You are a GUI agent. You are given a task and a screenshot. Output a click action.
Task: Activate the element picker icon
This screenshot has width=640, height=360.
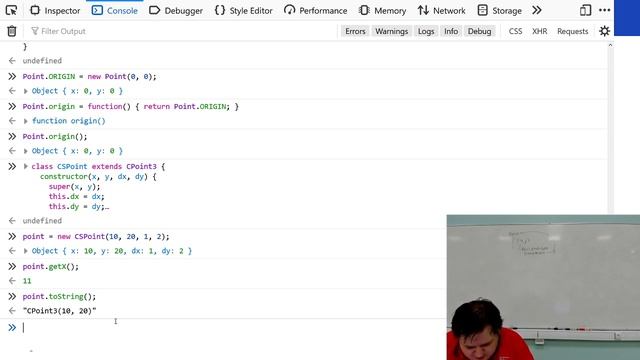click(11, 11)
